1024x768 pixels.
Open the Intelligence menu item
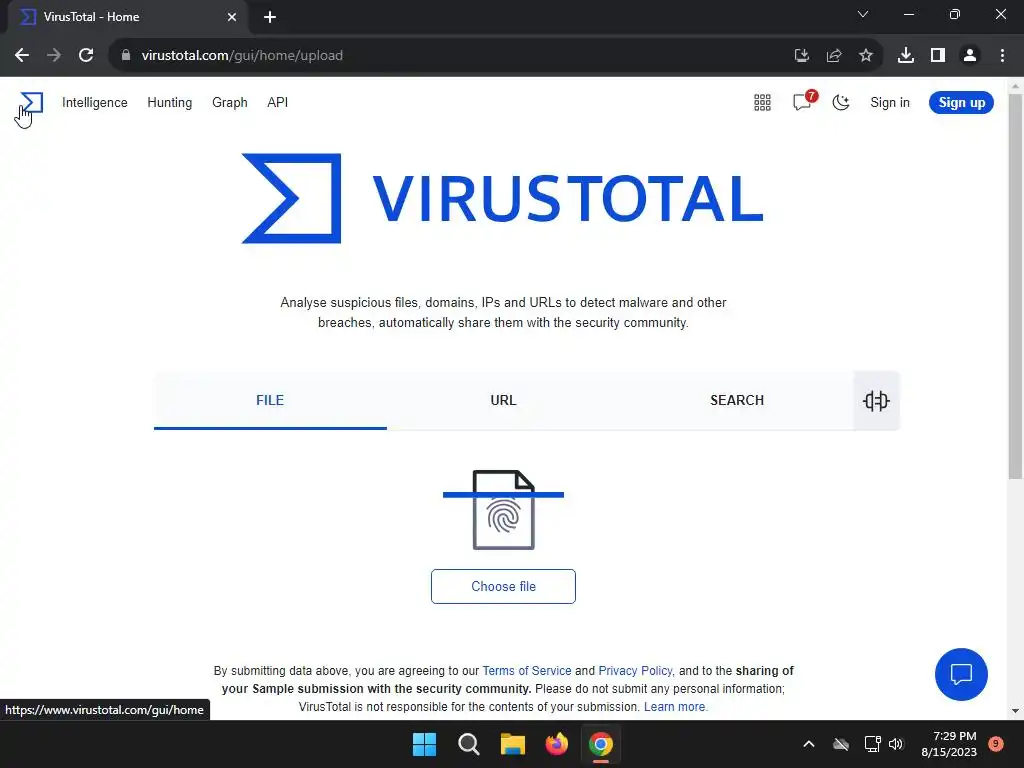point(95,103)
